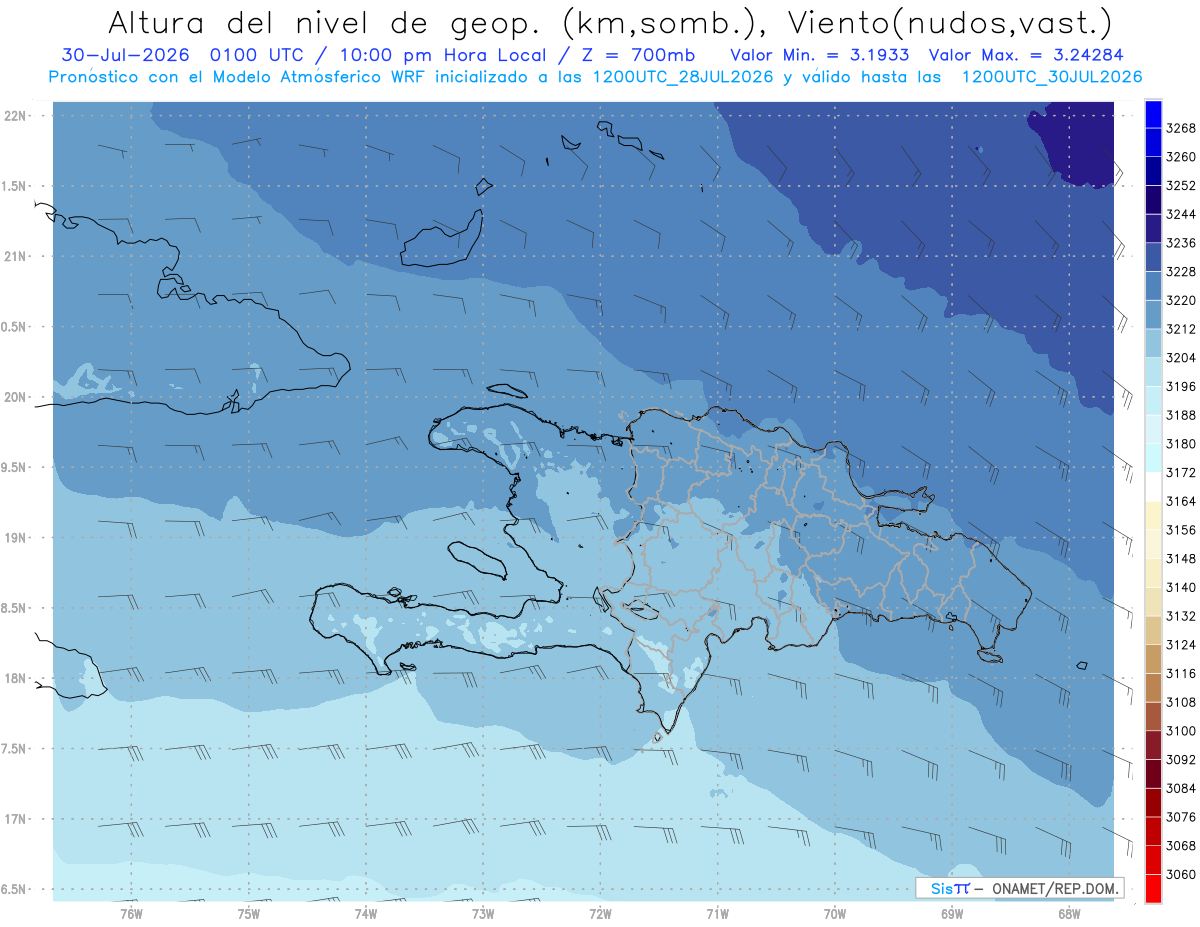Click the legend value '3132'

[x=1181, y=616]
